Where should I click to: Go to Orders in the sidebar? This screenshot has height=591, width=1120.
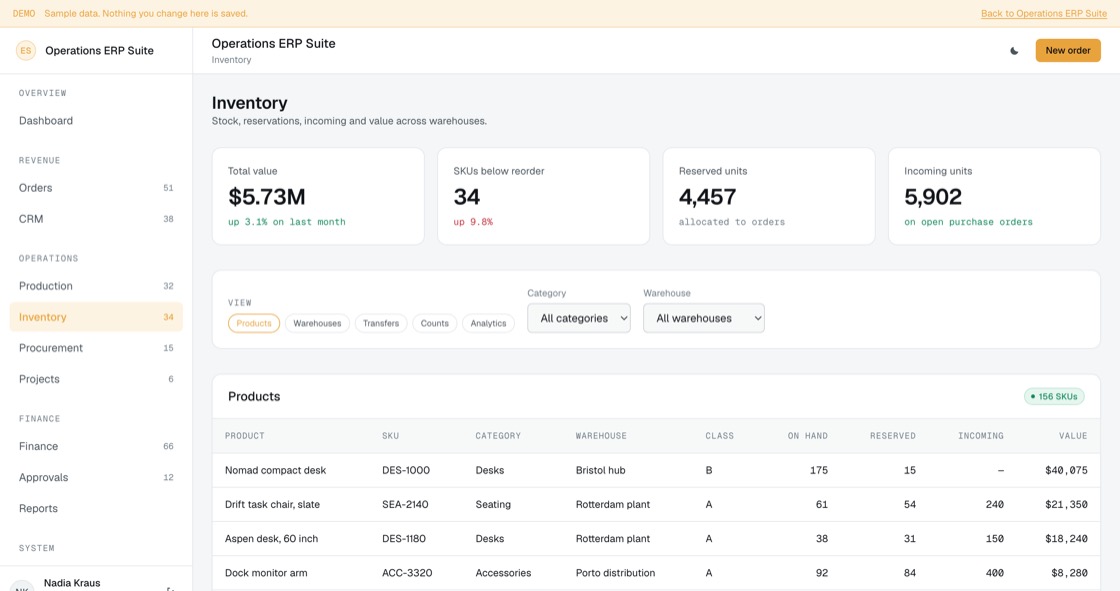pyautogui.click(x=96, y=188)
